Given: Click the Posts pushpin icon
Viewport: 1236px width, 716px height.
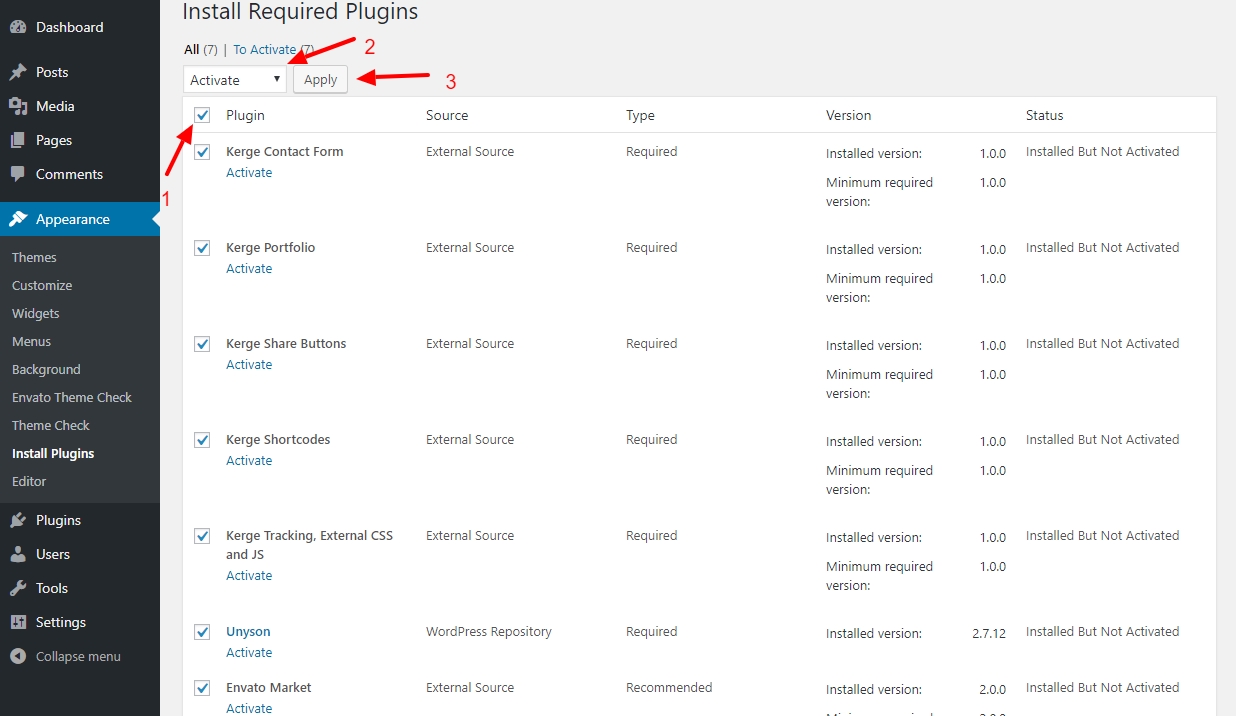Looking at the screenshot, I should click(18, 72).
